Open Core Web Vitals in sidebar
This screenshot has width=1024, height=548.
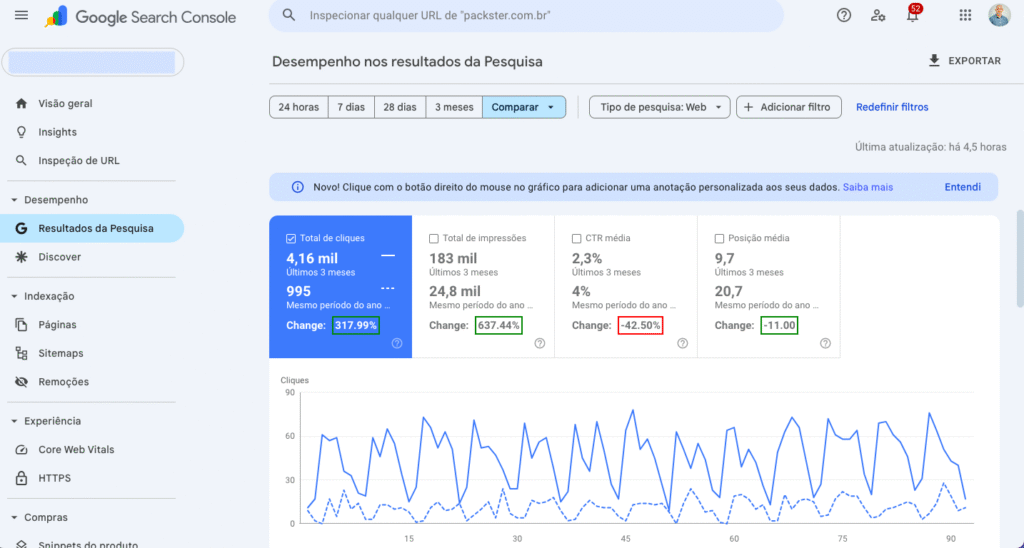coord(76,450)
